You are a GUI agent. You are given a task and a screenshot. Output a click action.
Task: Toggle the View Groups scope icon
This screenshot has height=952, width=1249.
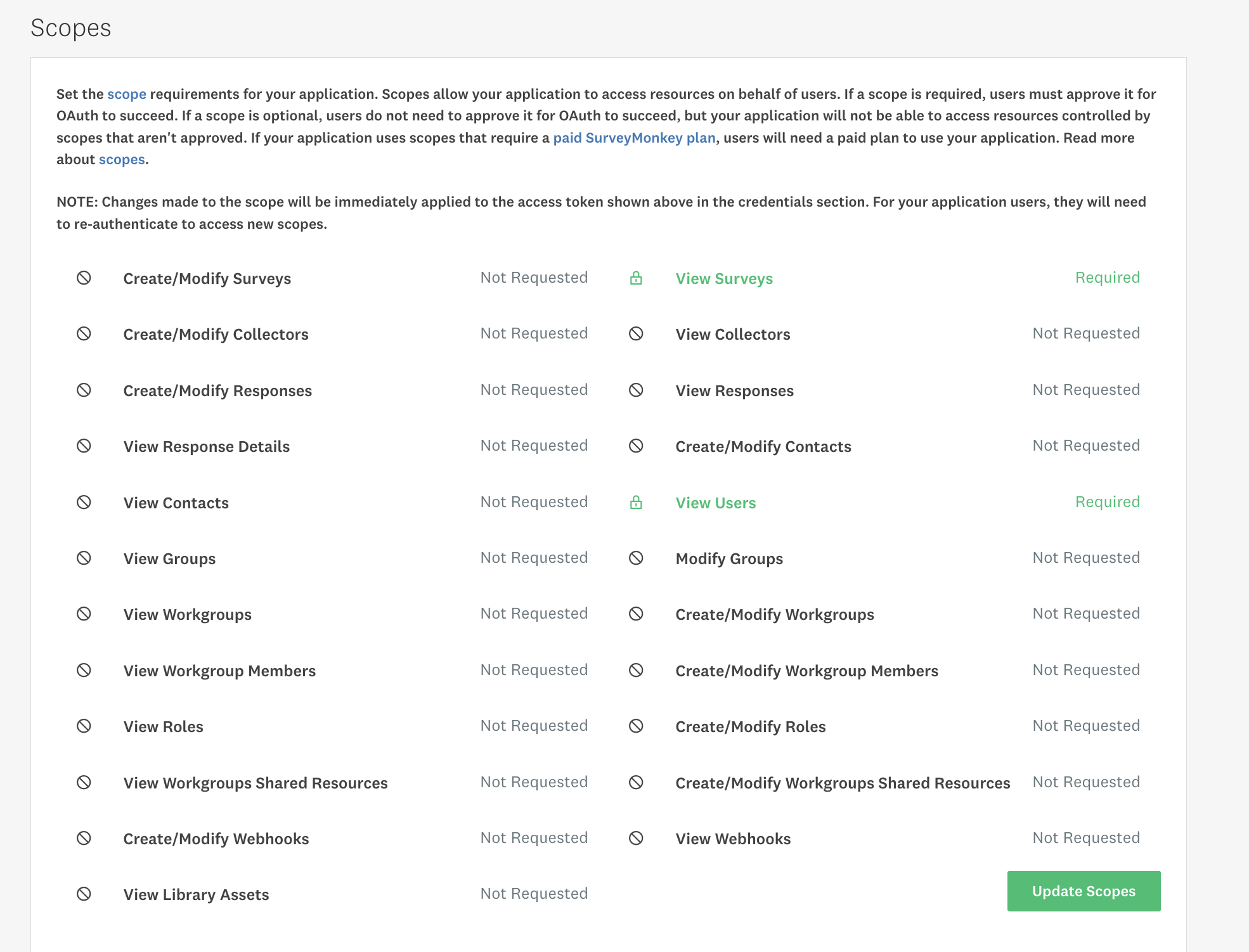pos(84,558)
